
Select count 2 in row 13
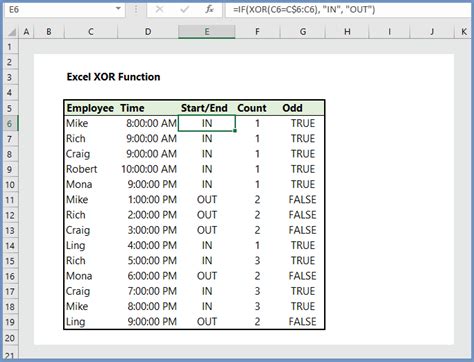[x=257, y=230]
